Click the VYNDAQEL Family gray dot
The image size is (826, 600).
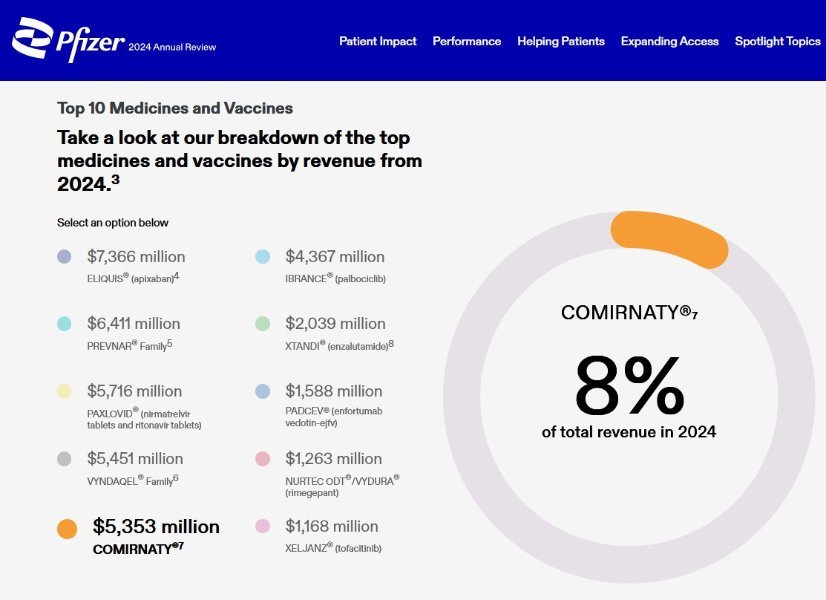click(64, 458)
